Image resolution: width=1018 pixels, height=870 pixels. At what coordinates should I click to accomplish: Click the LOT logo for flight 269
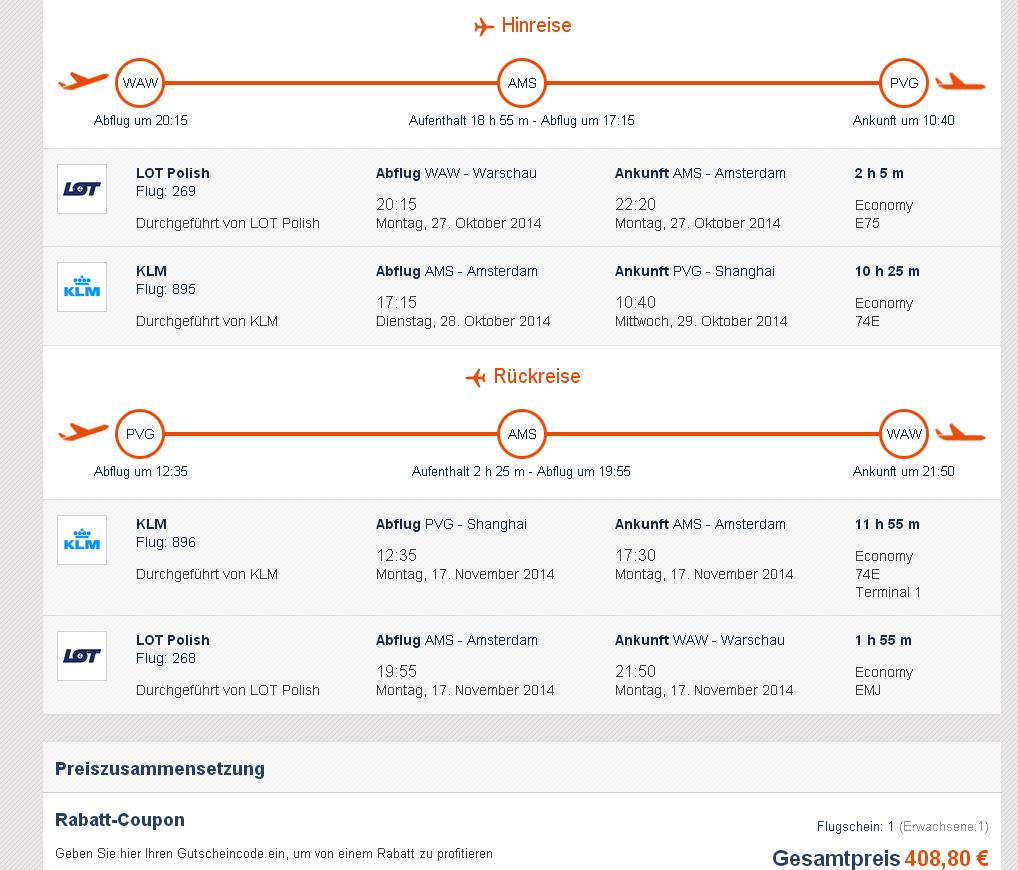point(82,189)
